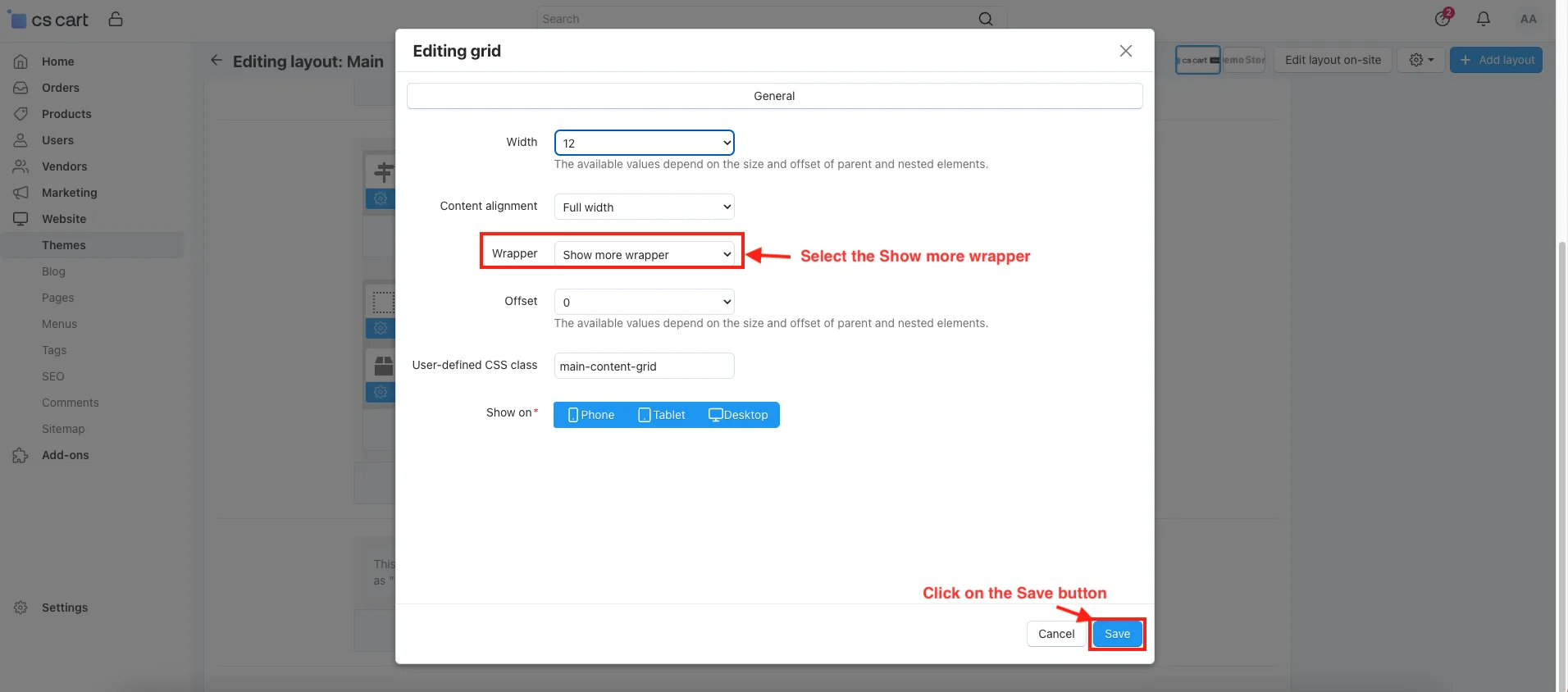Screen dimensions: 1568x692
Task: Close the Editing grid dialog
Action: coord(1126,51)
